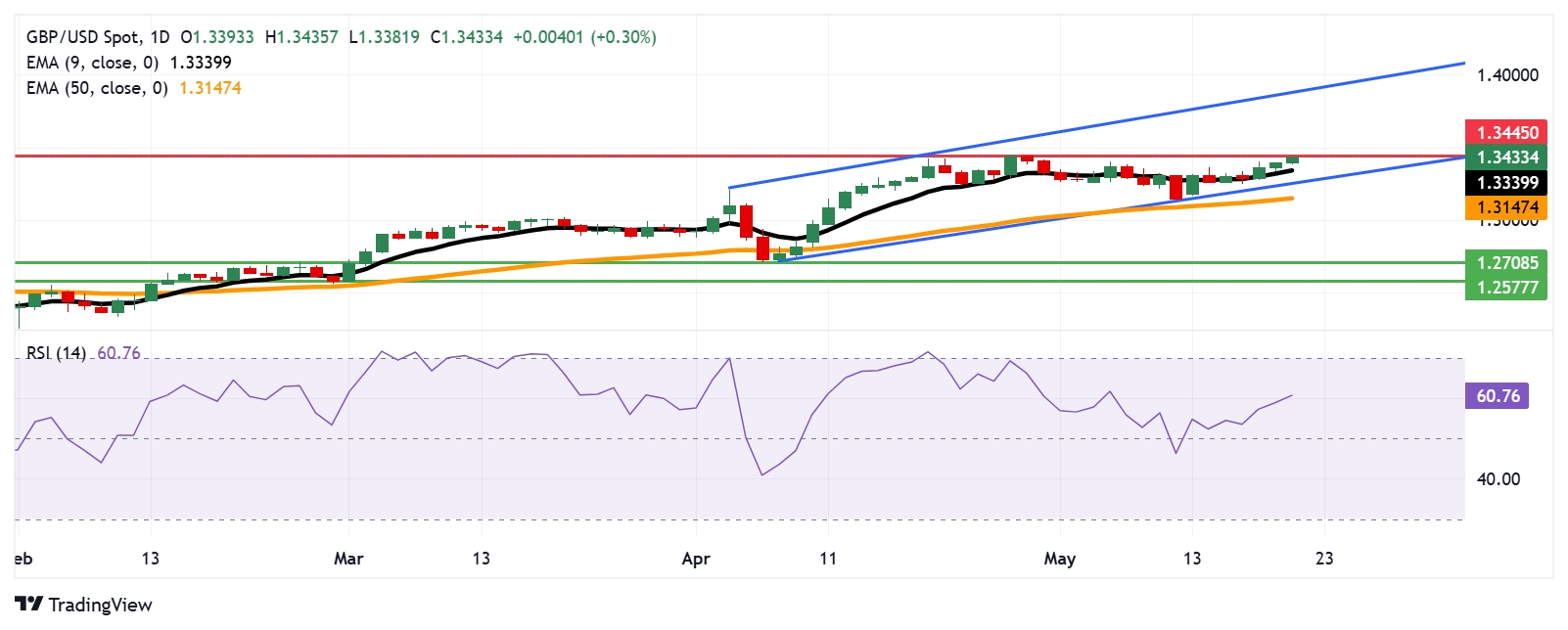Click the purple 60.76 RSI value label
Viewport: 1568px width, 630px height.
click(1498, 396)
